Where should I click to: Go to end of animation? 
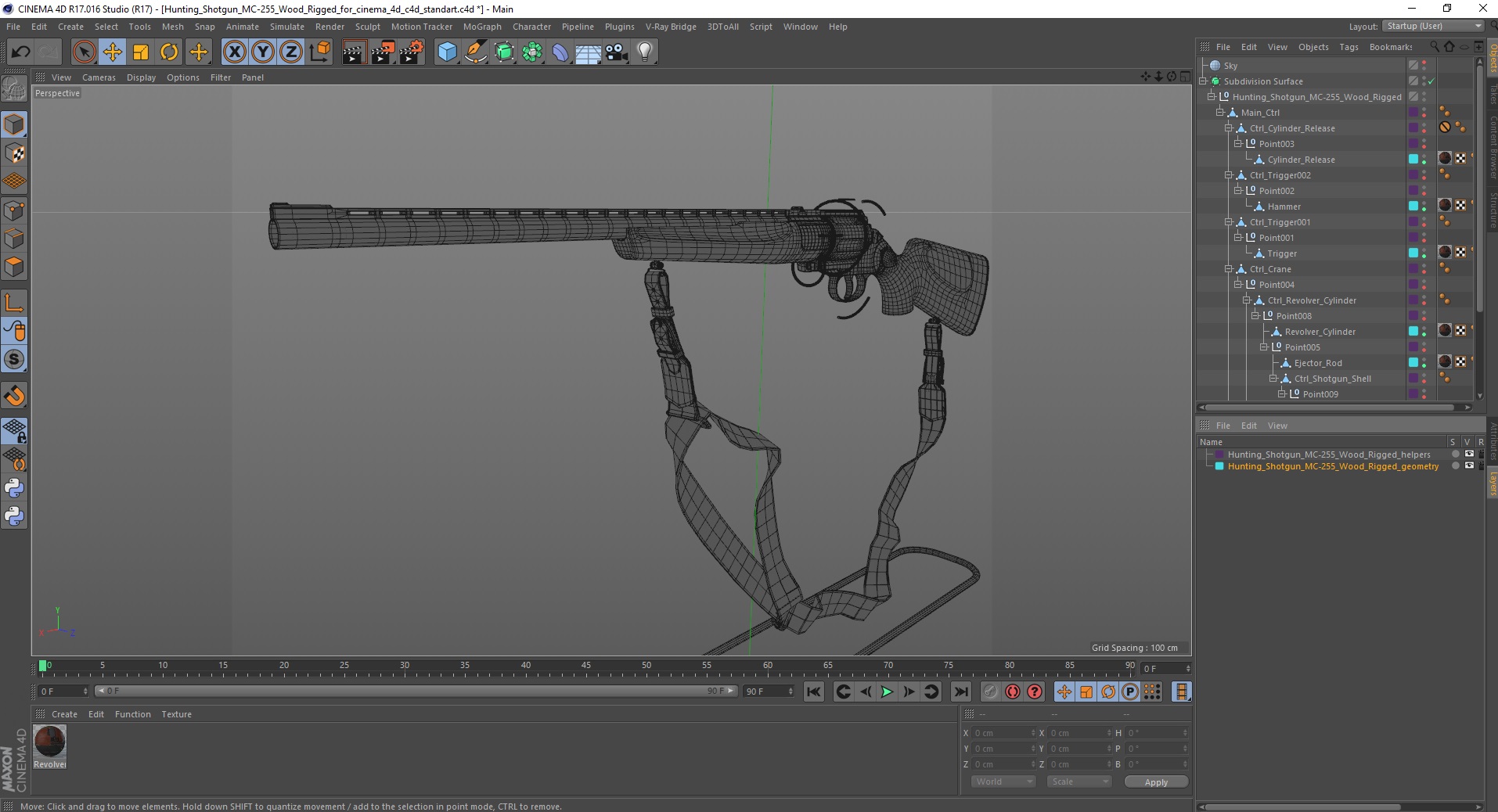click(961, 692)
